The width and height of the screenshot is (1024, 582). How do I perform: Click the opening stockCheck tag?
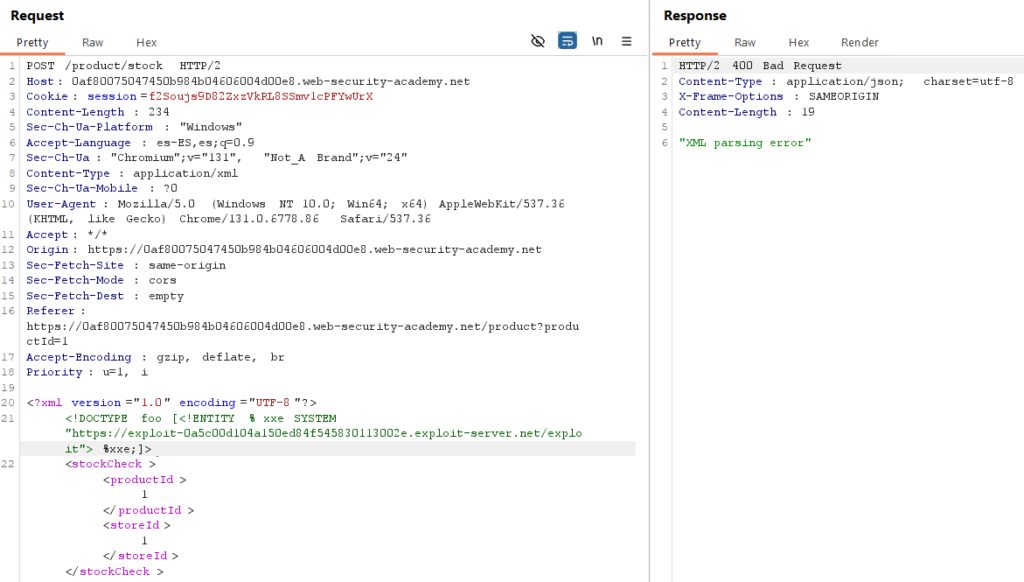click(x=110, y=464)
